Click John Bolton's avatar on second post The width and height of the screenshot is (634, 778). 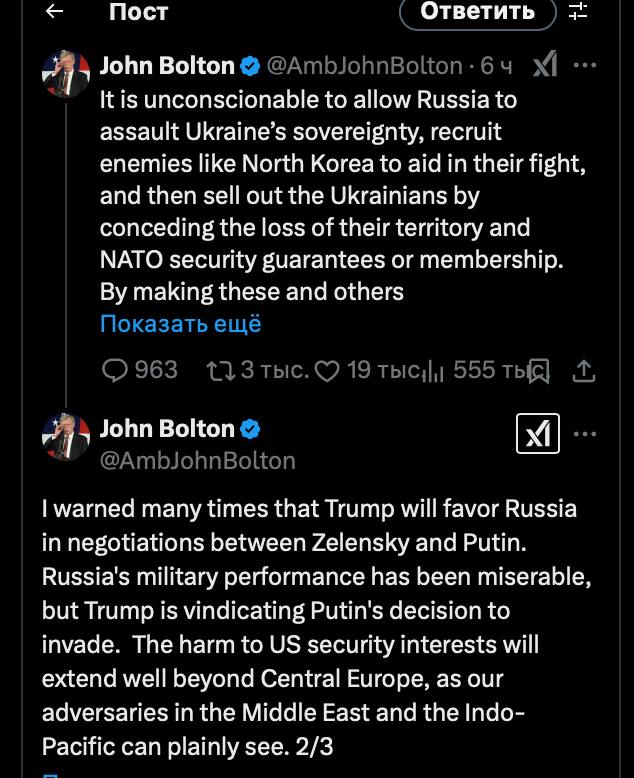[x=66, y=437]
